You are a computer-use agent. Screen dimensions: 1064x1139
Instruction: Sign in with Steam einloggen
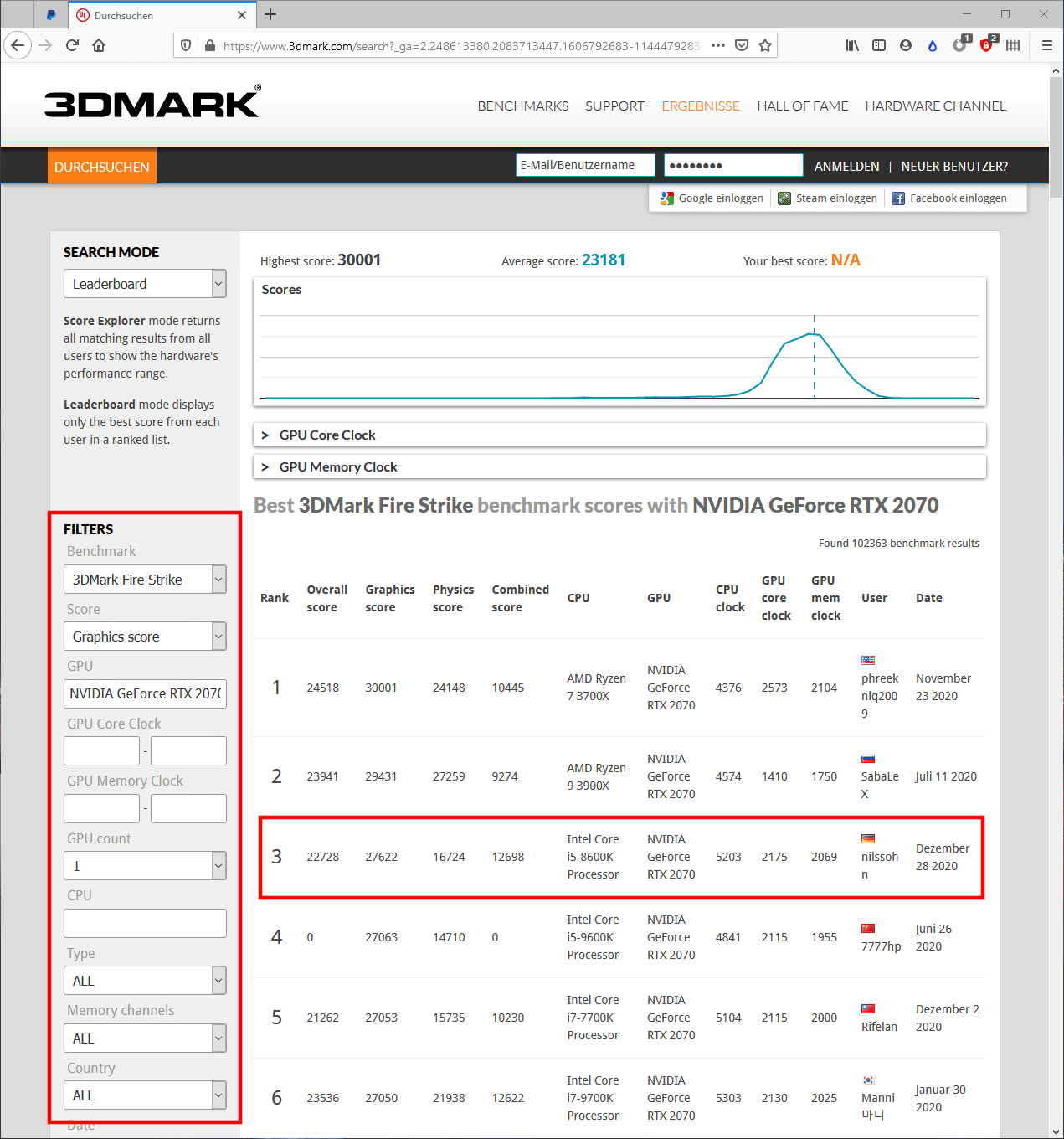[836, 198]
